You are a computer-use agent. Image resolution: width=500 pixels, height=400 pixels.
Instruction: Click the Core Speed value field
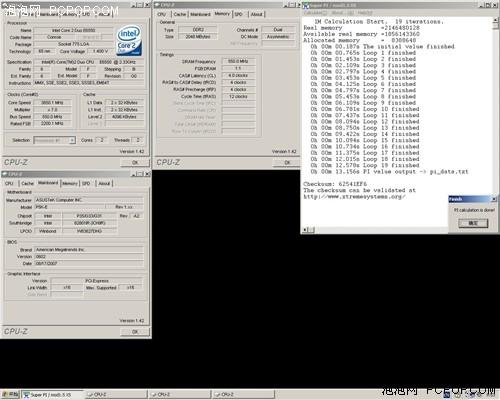(52, 103)
